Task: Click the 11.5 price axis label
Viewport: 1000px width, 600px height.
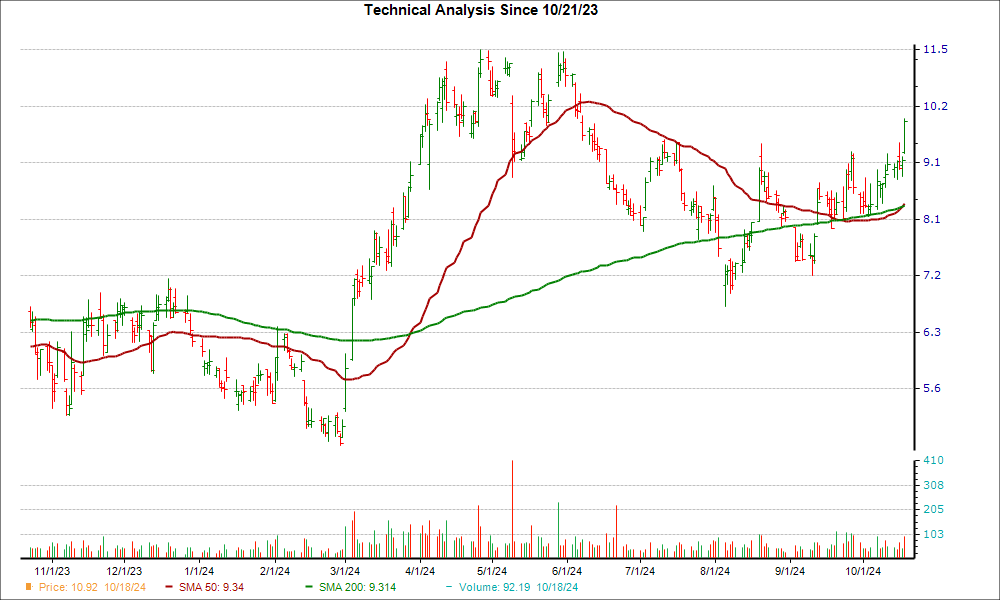Action: coord(935,49)
